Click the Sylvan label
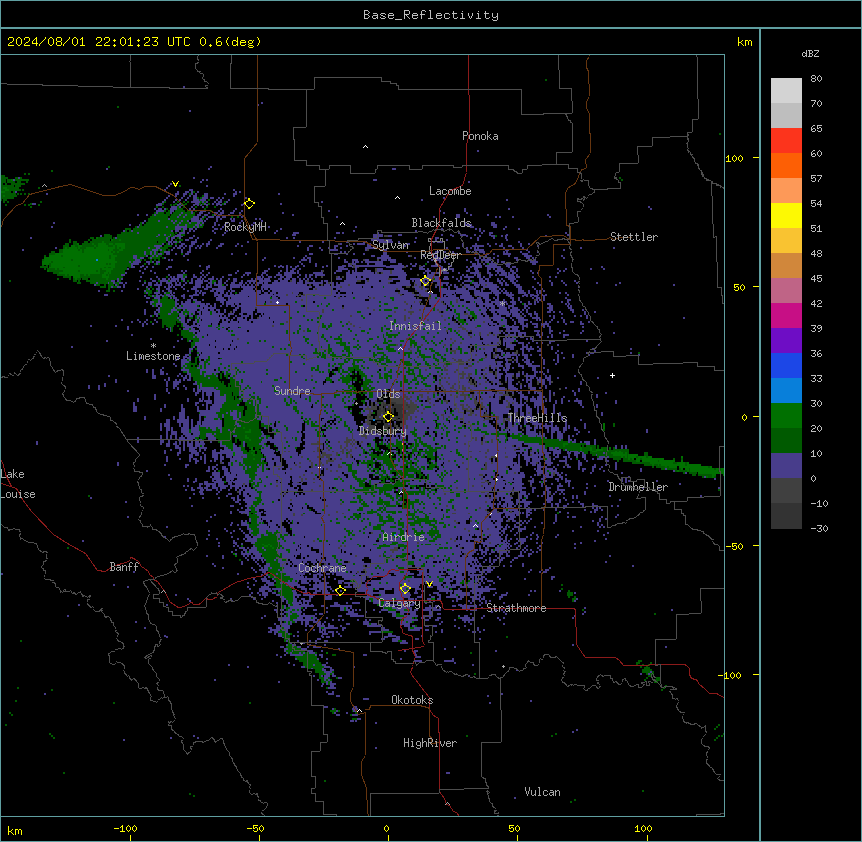862x842 pixels. coord(391,245)
